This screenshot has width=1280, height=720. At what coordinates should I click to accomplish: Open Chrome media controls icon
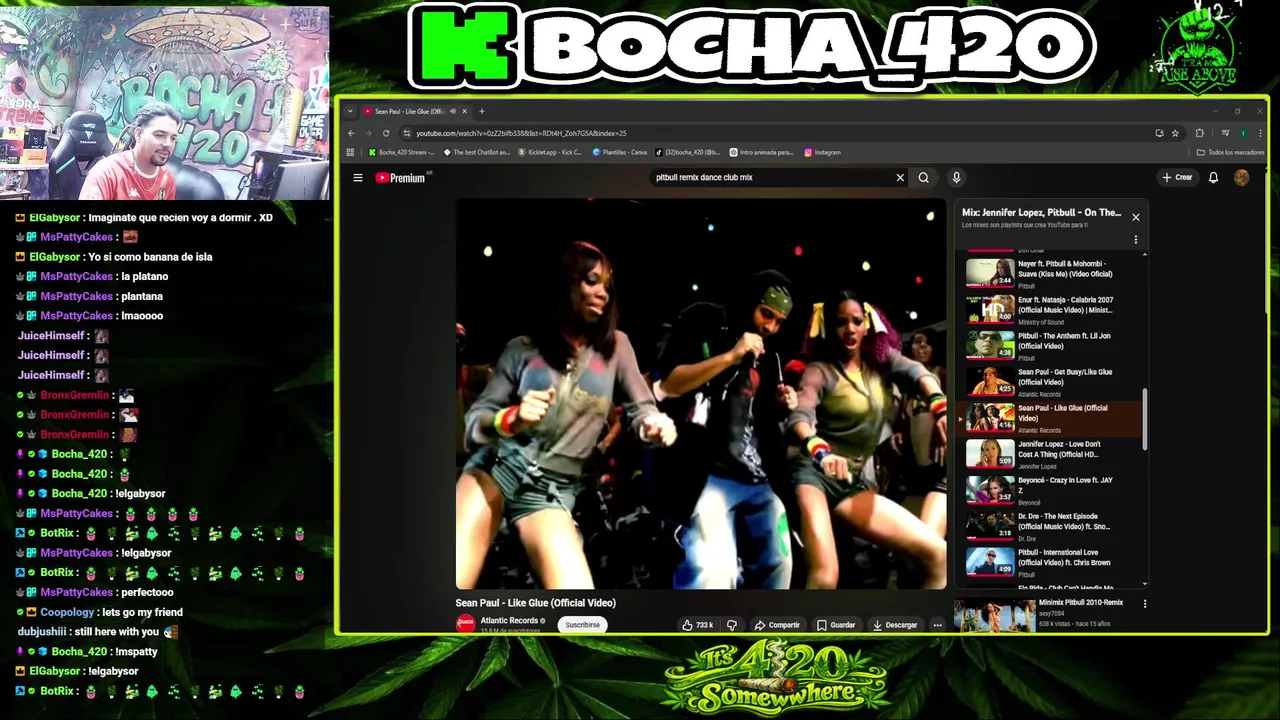tap(1225, 133)
